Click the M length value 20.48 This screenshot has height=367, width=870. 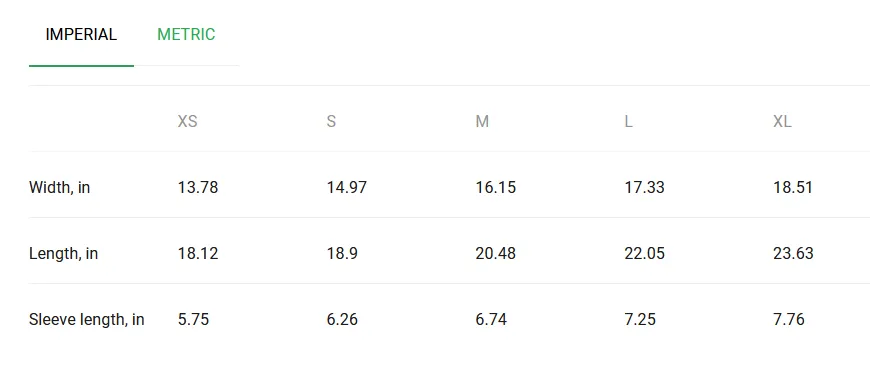(x=495, y=254)
